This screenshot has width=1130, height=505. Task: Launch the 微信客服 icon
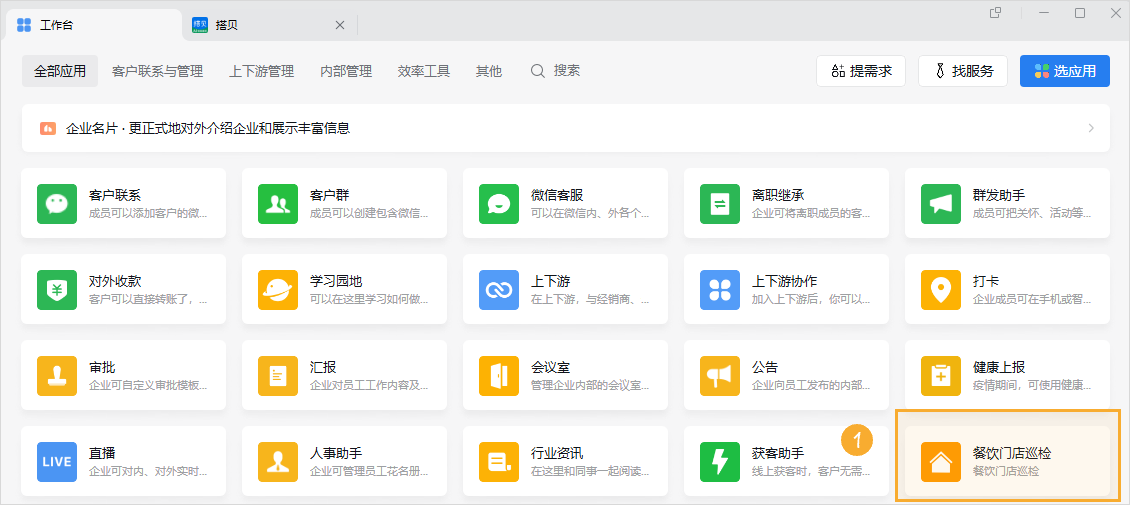(499, 204)
